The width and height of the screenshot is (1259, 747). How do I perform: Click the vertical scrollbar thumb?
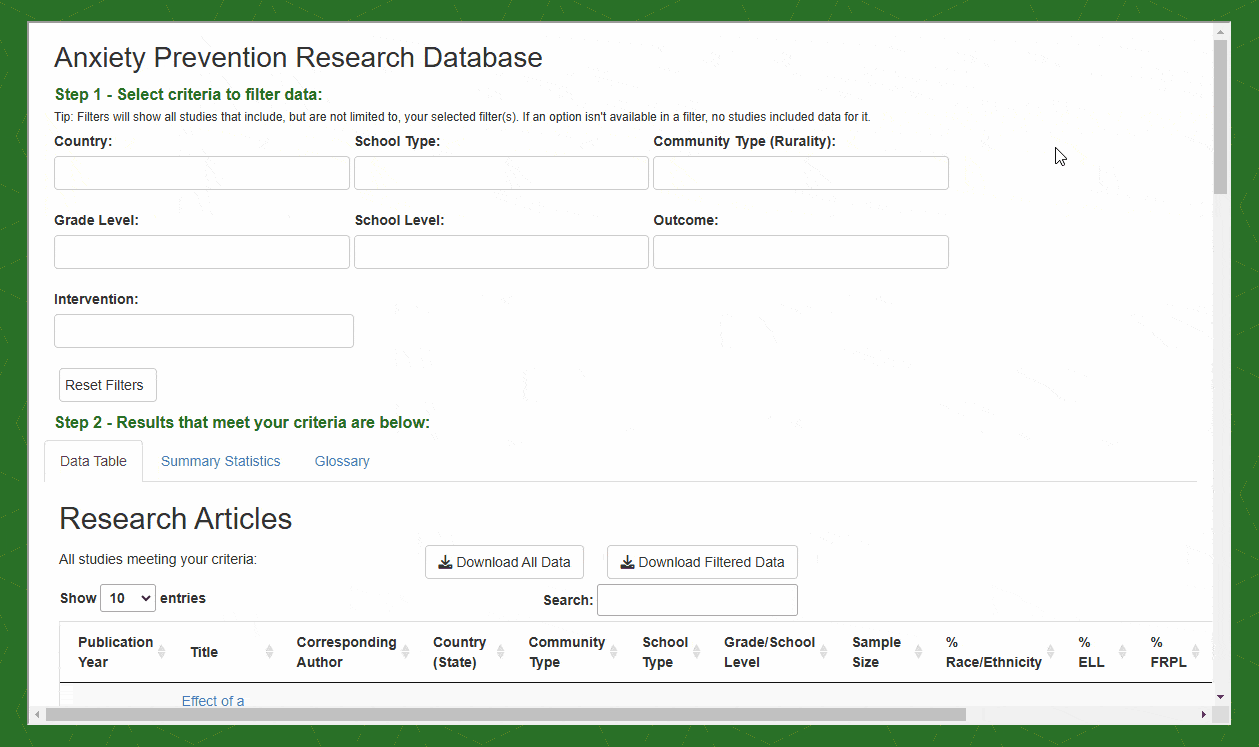[x=1220, y=117]
